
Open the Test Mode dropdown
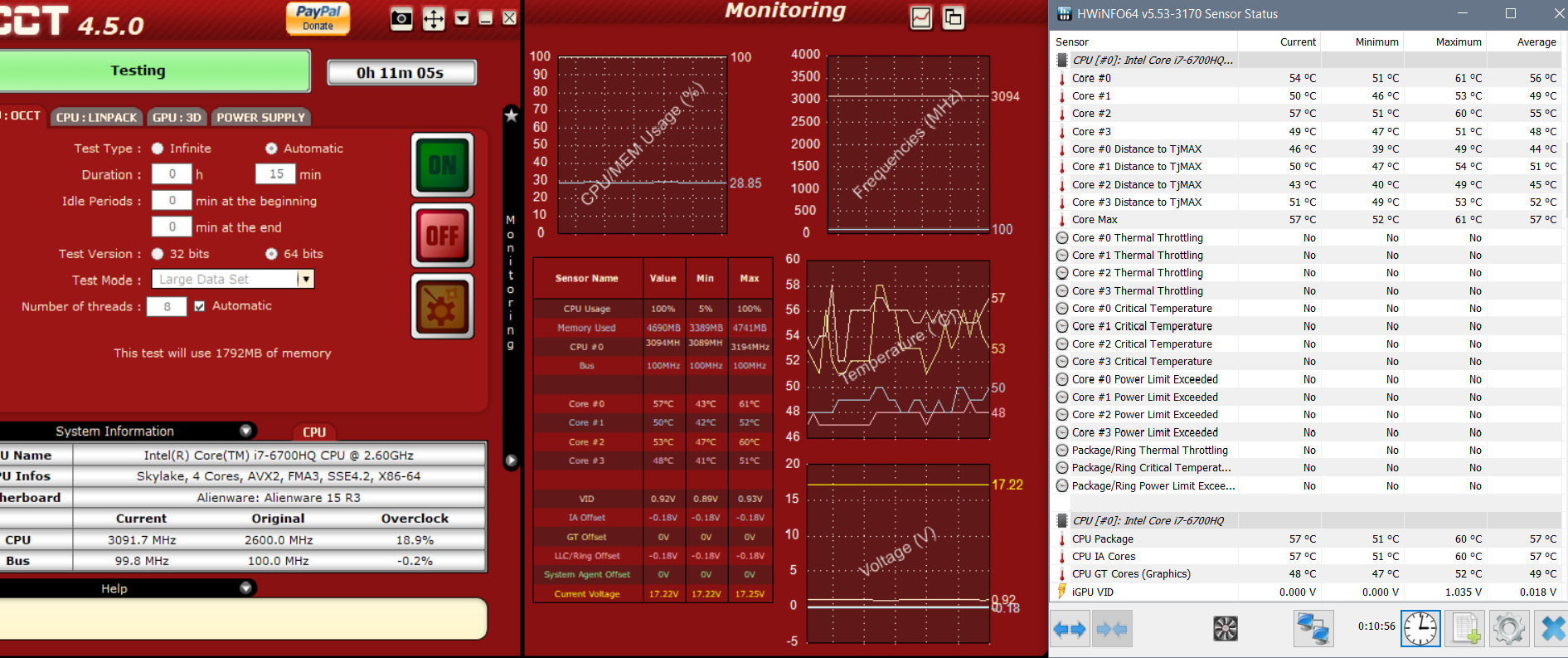click(305, 280)
